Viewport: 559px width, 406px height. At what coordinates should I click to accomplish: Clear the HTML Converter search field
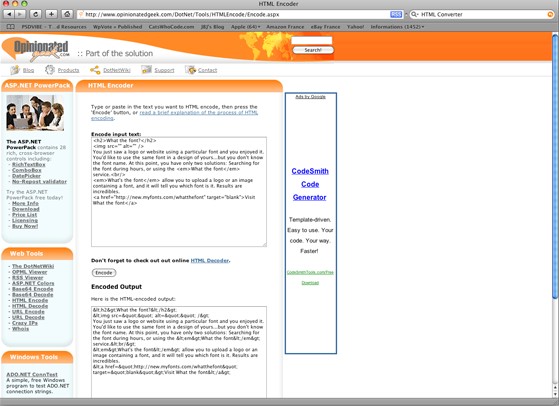click(550, 15)
